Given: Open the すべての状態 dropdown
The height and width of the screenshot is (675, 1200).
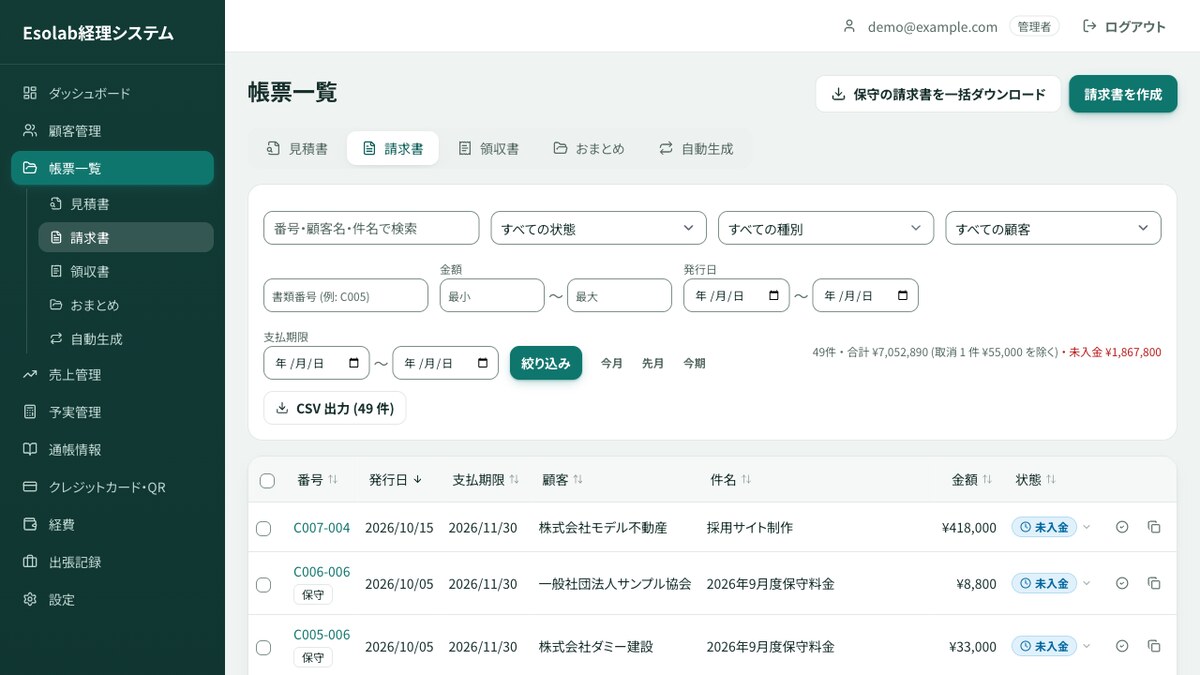Looking at the screenshot, I should pos(598,228).
